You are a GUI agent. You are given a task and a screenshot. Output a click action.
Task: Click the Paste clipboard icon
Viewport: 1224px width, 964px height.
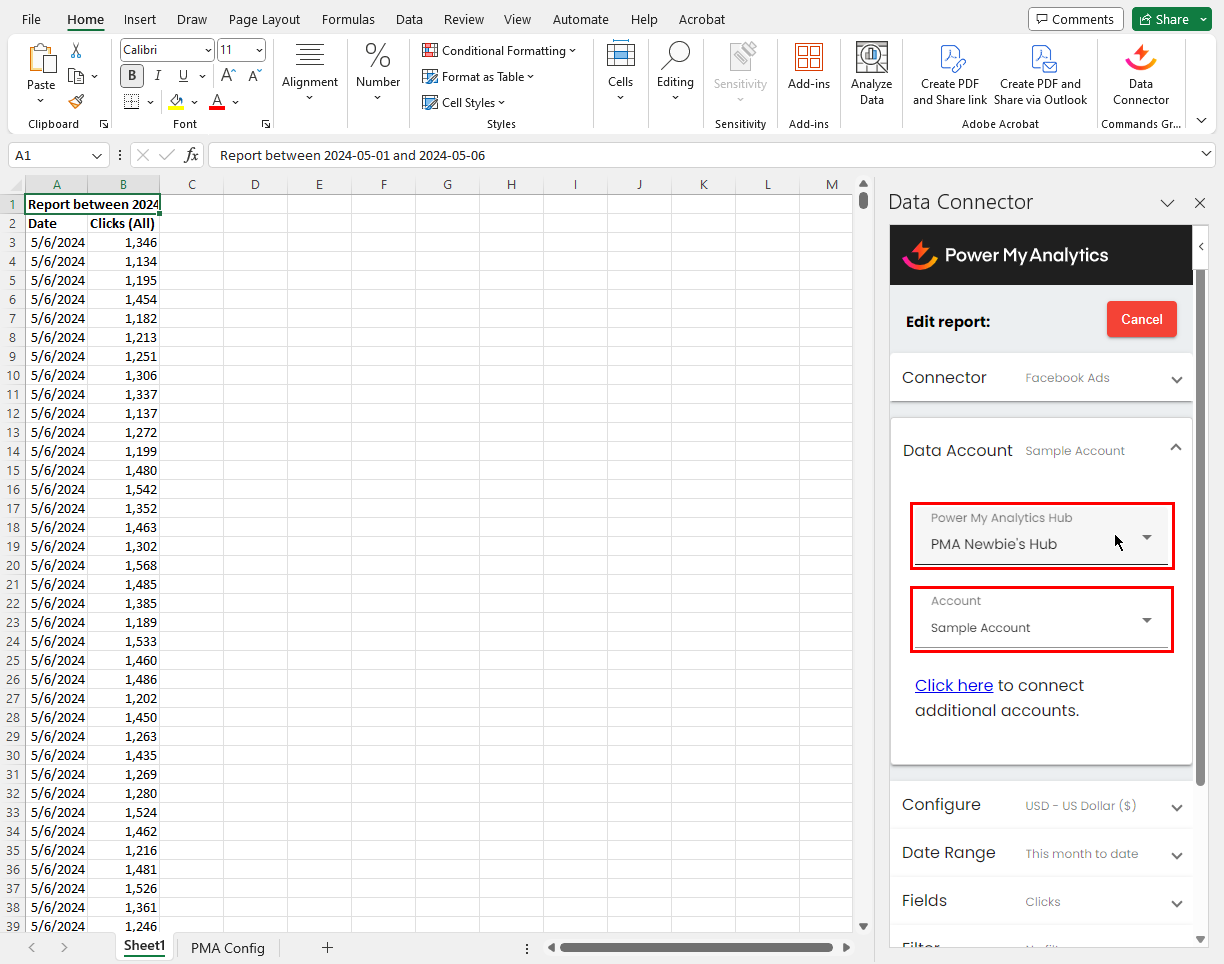click(x=41, y=60)
